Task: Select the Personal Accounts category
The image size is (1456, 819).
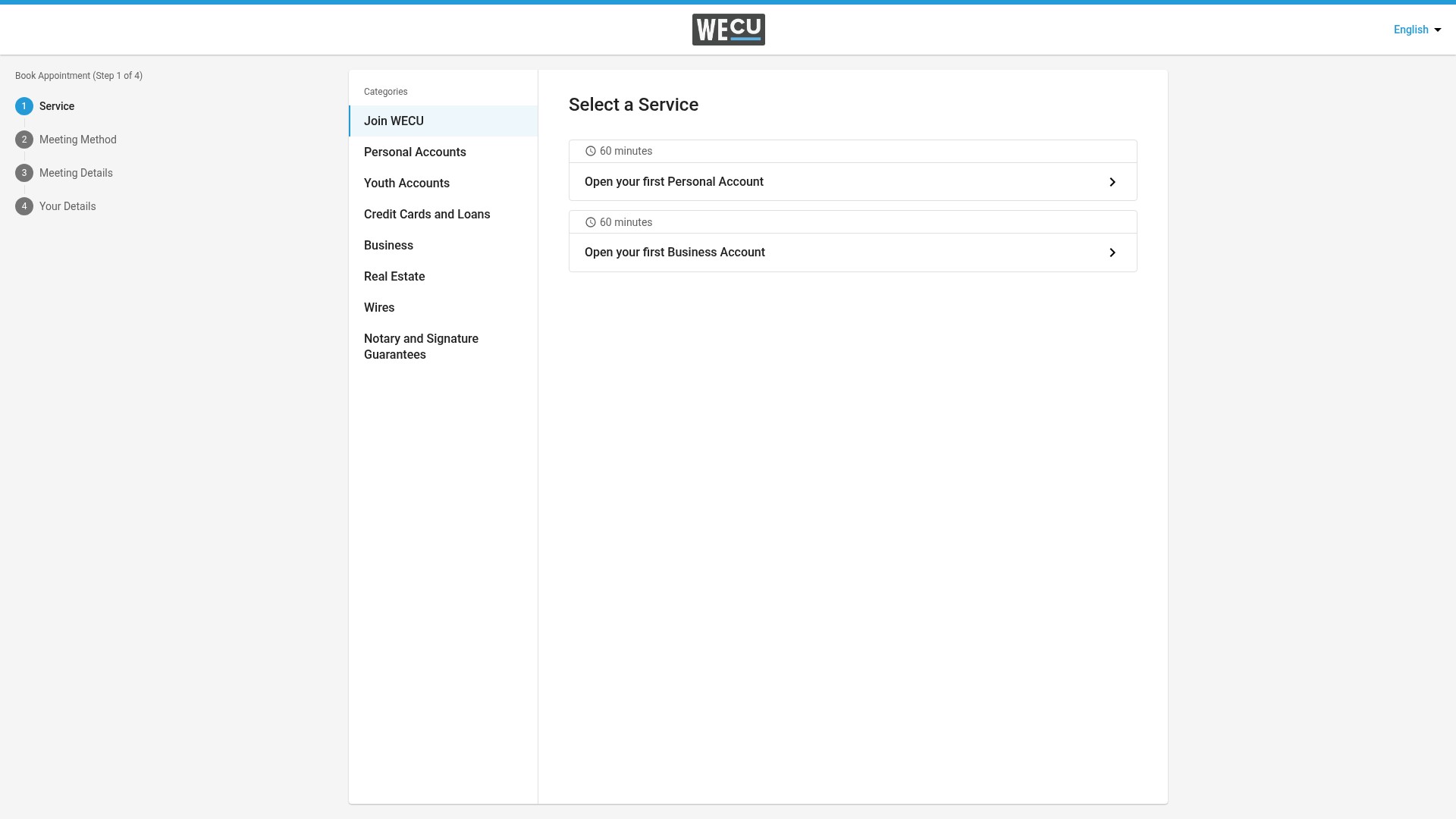Action: point(444,152)
